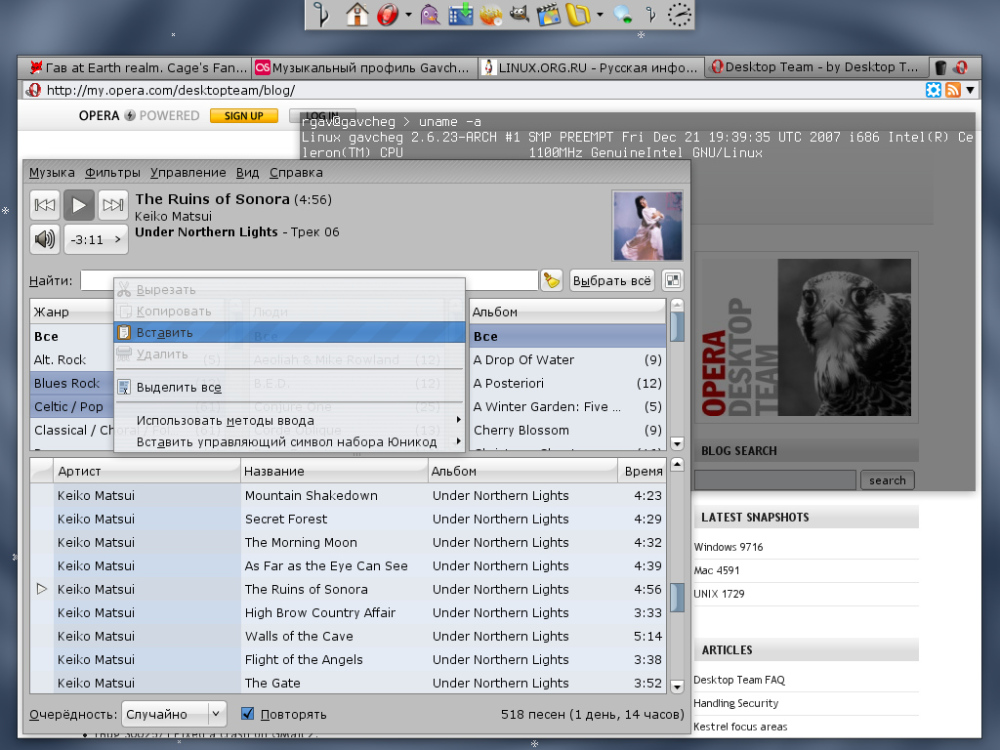1000x750 pixels.
Task: Click the yellow bracket launcher icon in the panel
Action: coord(578,14)
